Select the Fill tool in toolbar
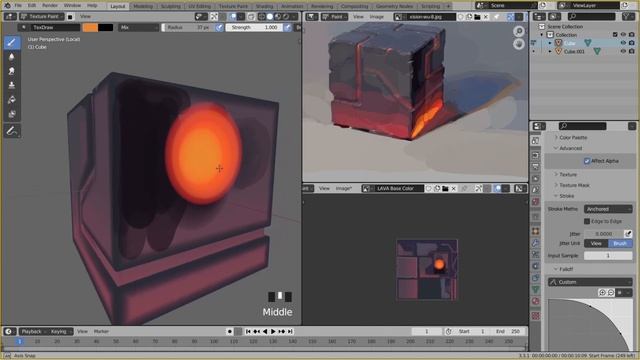The height and width of the screenshot is (360, 640). [x=12, y=100]
